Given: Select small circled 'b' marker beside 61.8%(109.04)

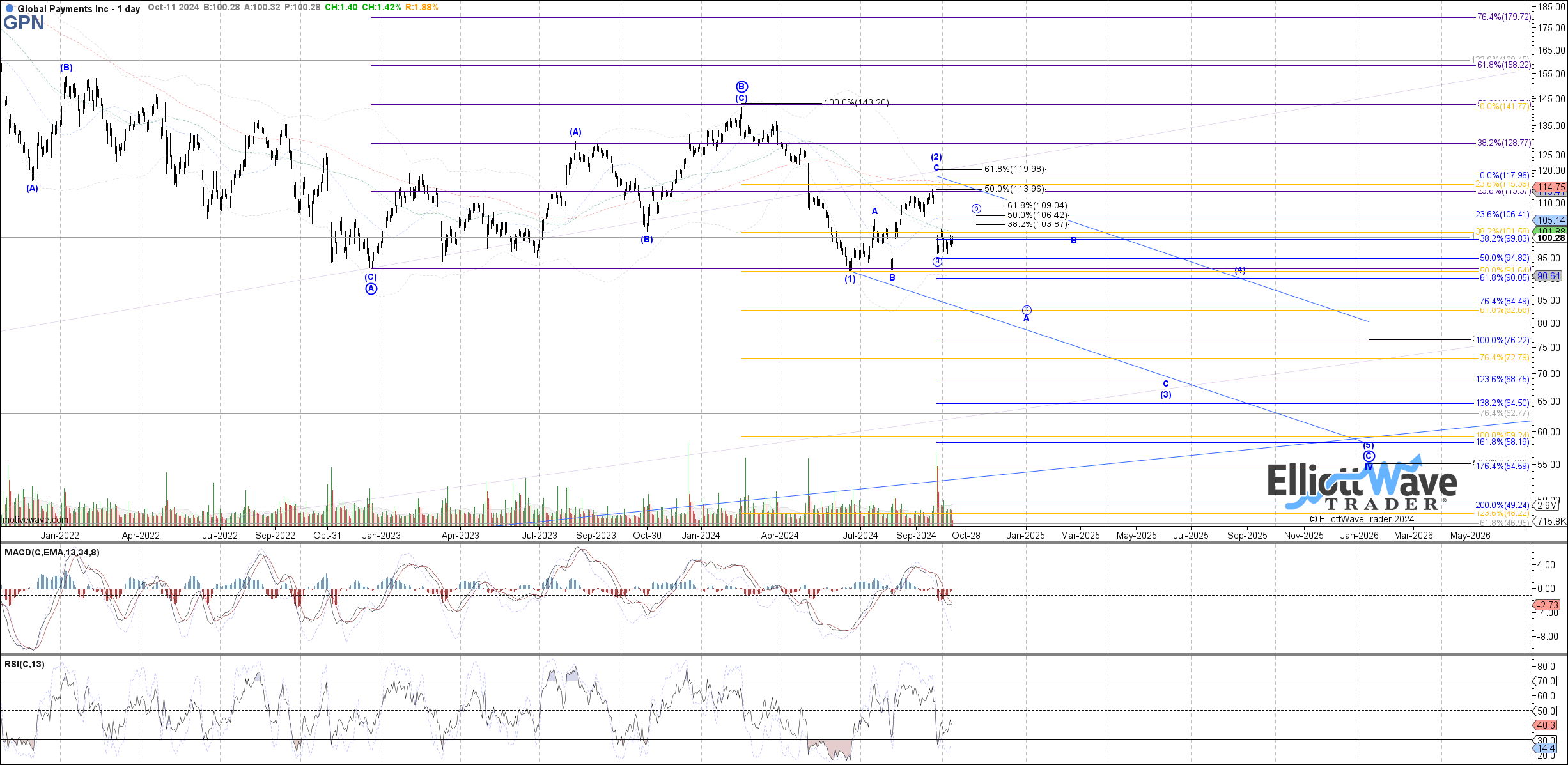Looking at the screenshot, I should [976, 208].
